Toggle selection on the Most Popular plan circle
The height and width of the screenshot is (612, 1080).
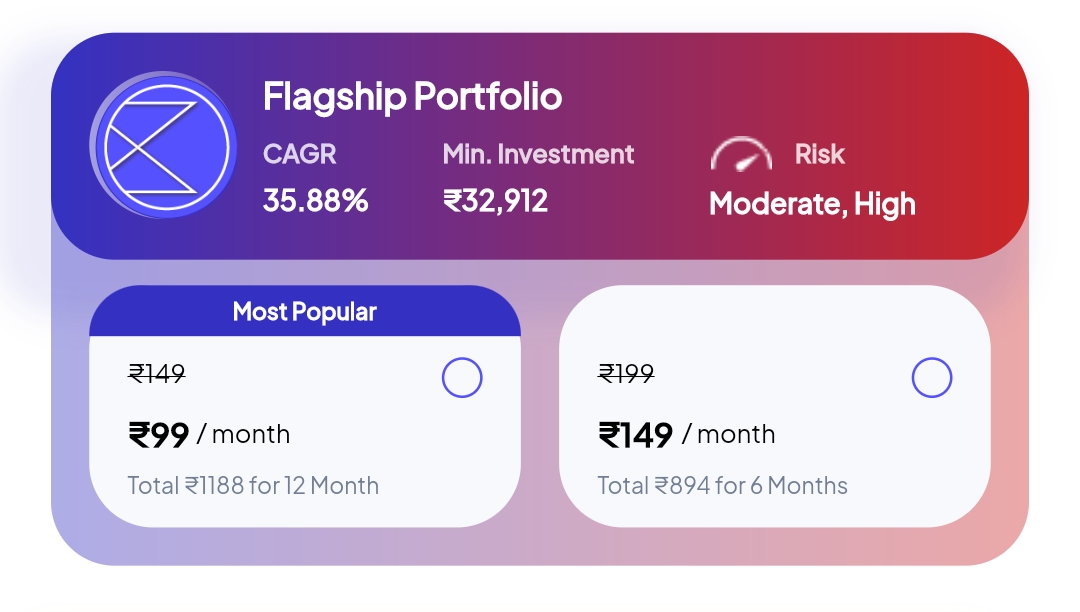[461, 378]
